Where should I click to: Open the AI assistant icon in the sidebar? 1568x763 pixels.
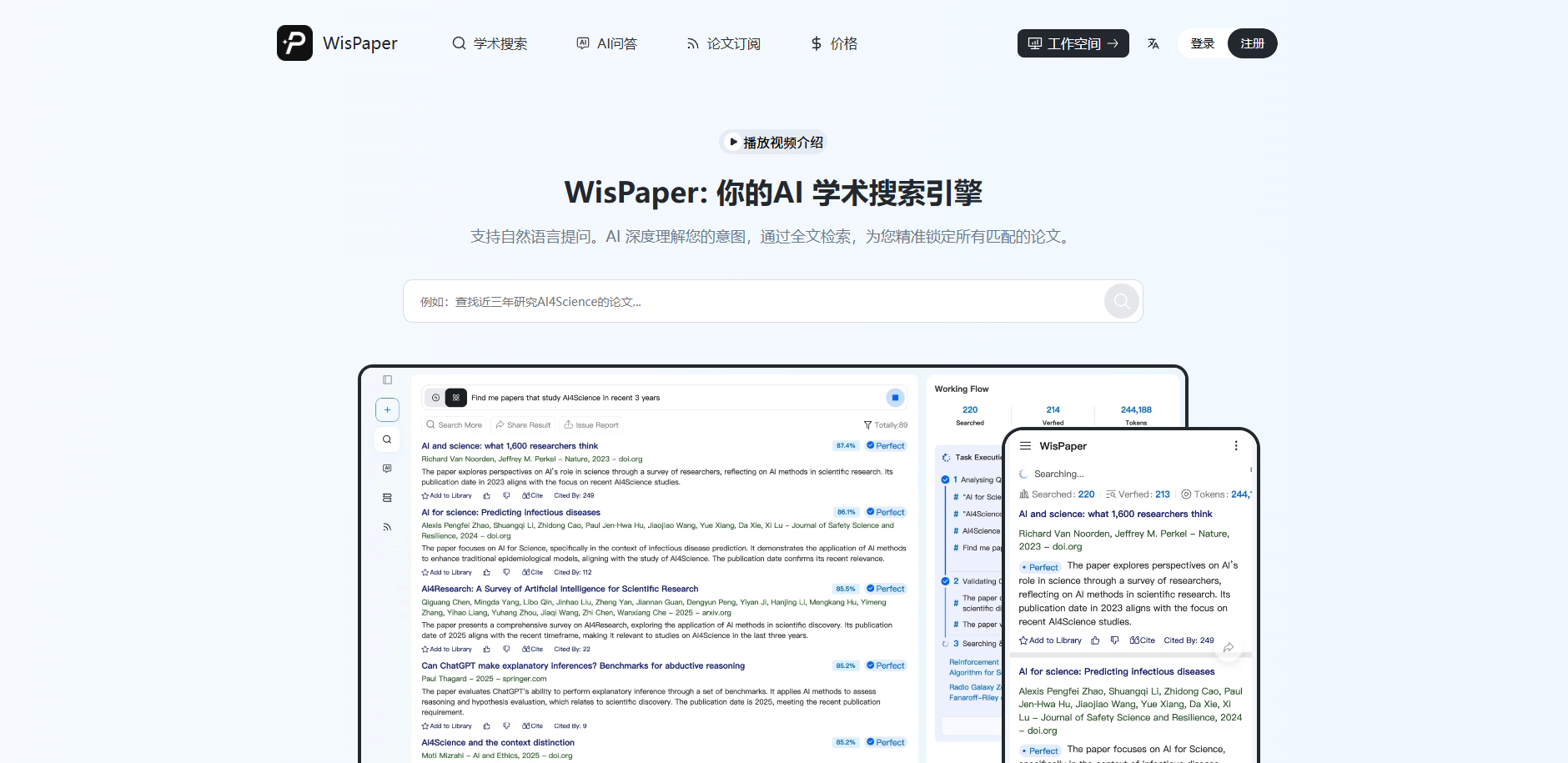(387, 468)
